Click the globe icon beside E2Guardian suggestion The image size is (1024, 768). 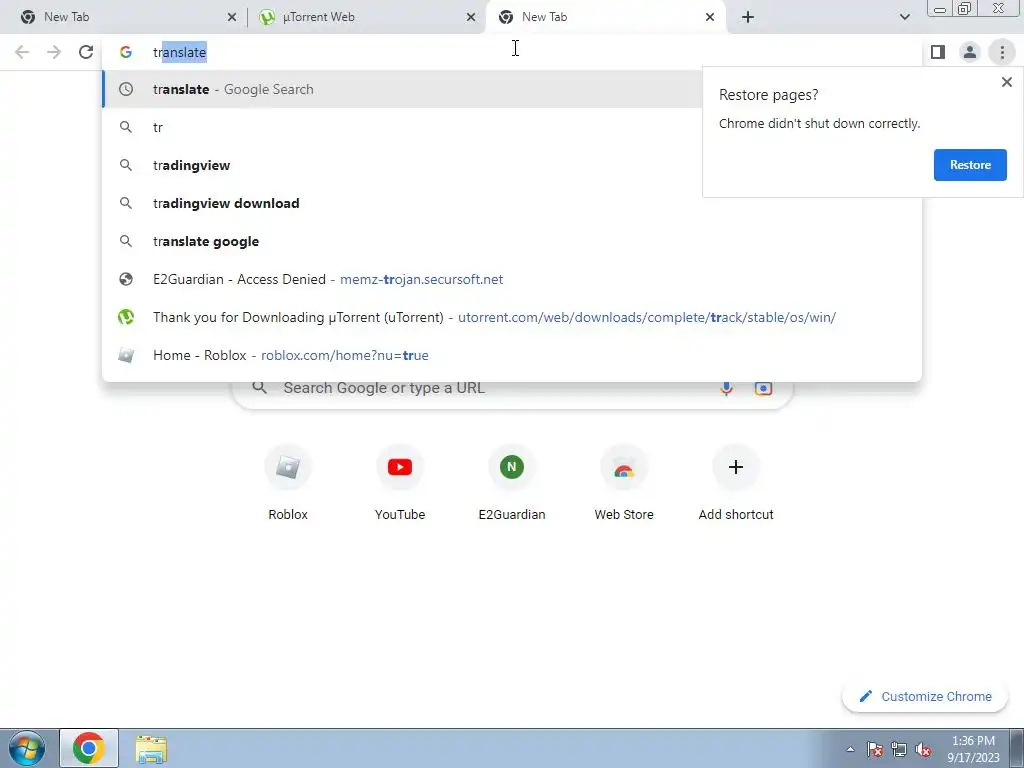[x=126, y=280]
